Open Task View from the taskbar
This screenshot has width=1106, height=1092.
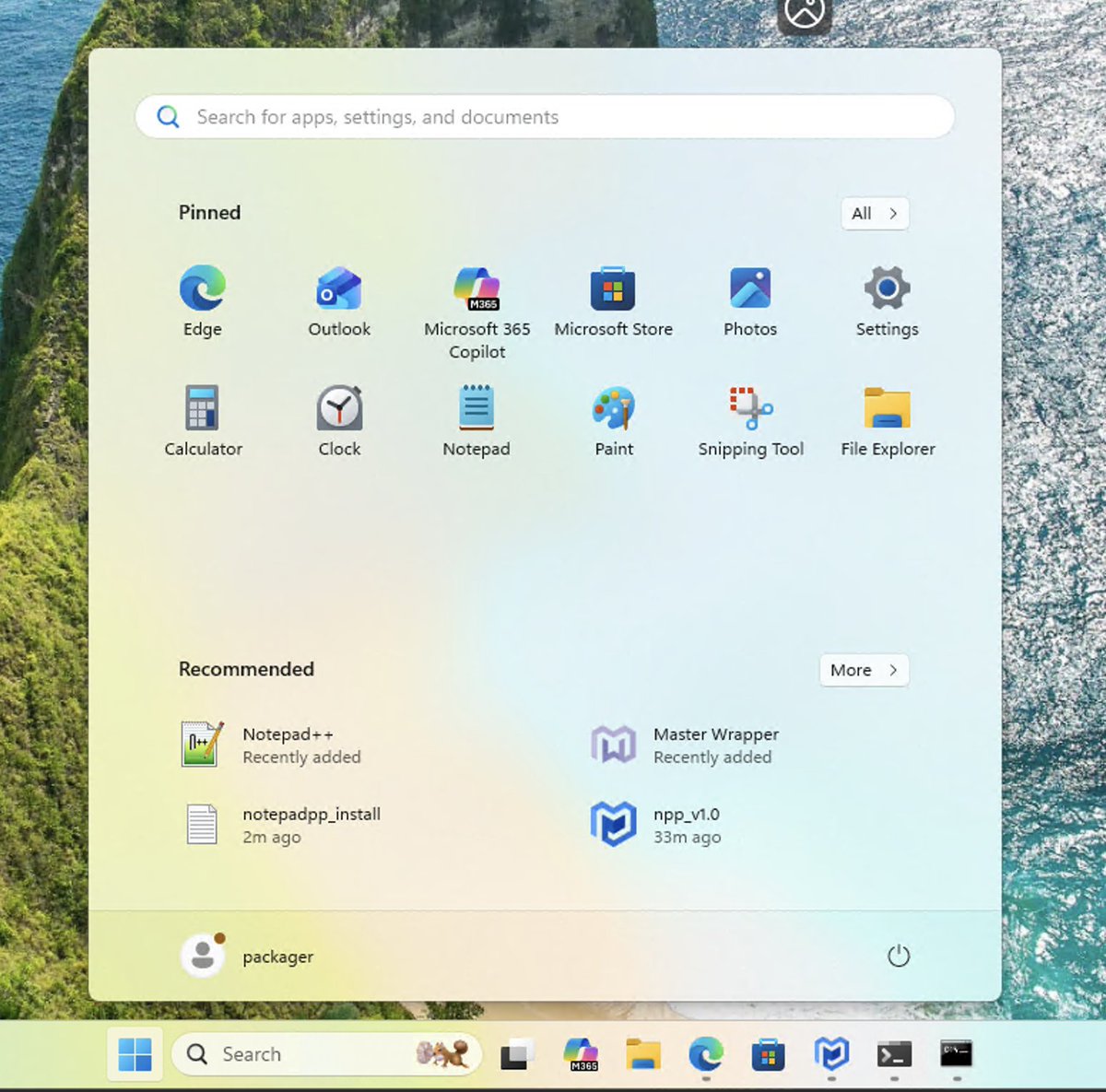[x=517, y=1054]
